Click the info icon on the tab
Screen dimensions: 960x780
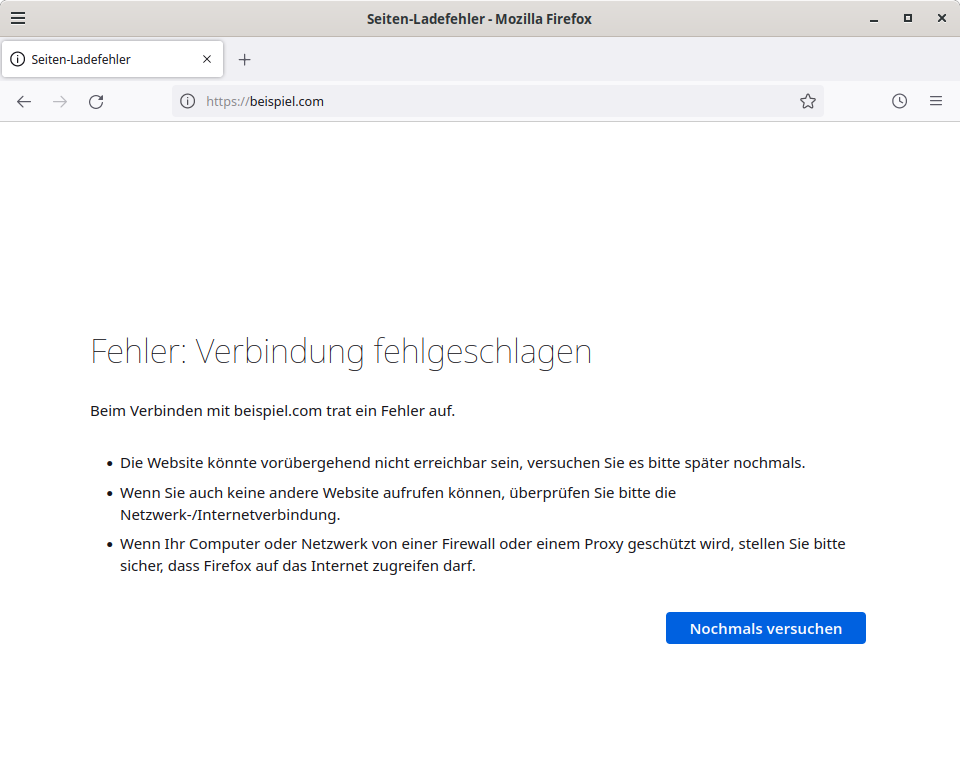pos(17,59)
